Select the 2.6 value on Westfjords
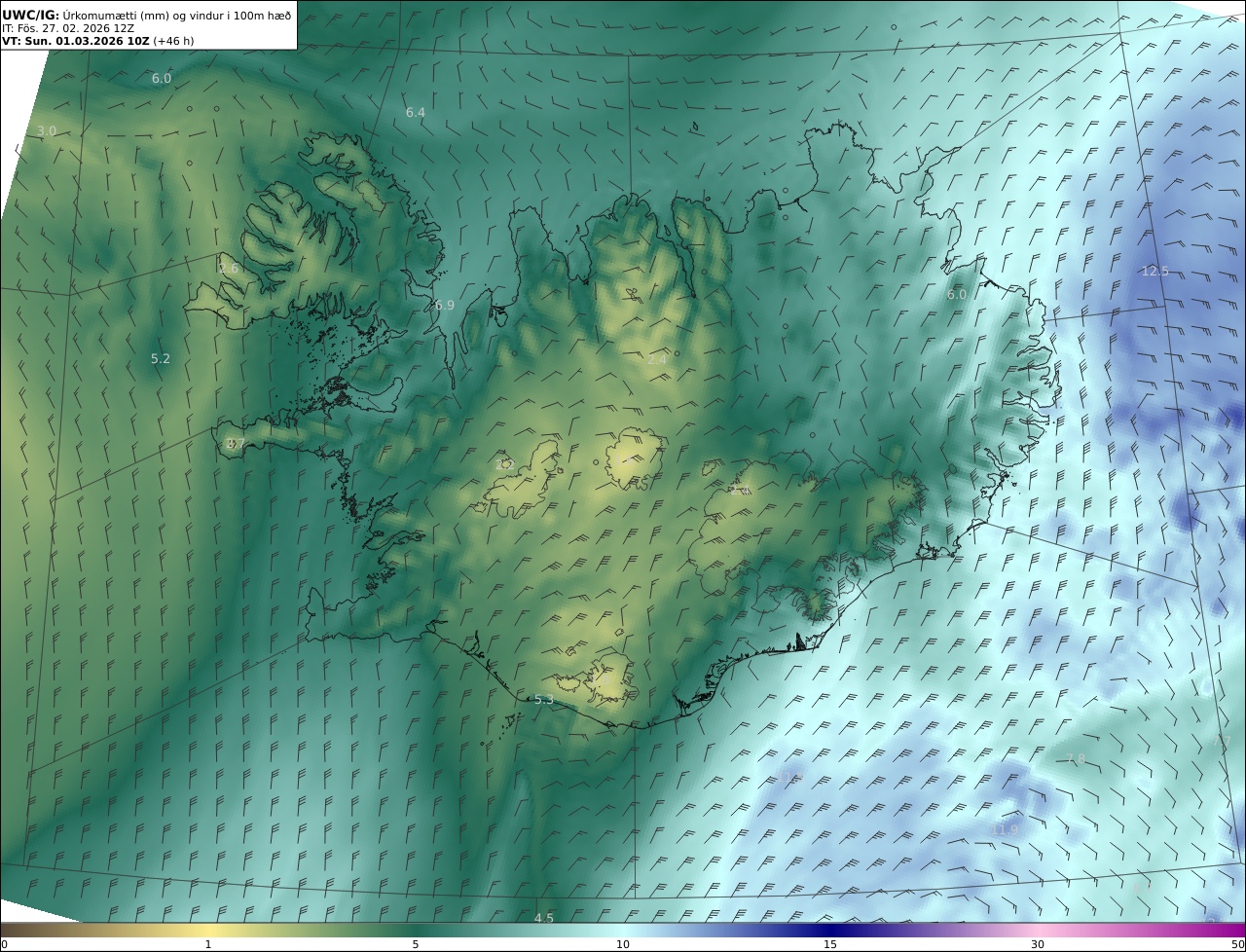 (229, 269)
